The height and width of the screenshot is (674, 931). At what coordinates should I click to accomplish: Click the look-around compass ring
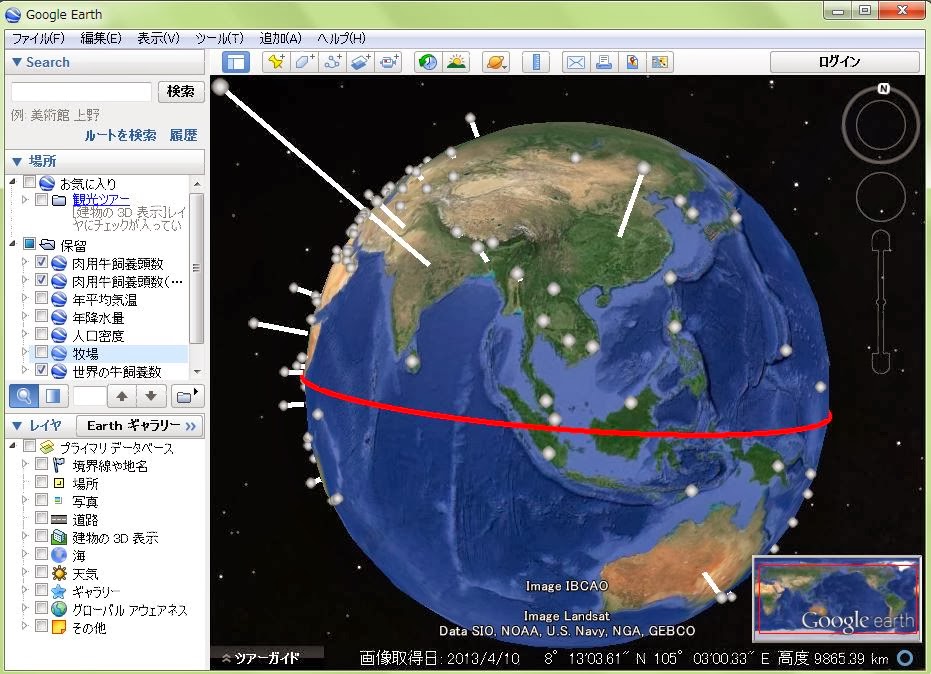(x=881, y=125)
